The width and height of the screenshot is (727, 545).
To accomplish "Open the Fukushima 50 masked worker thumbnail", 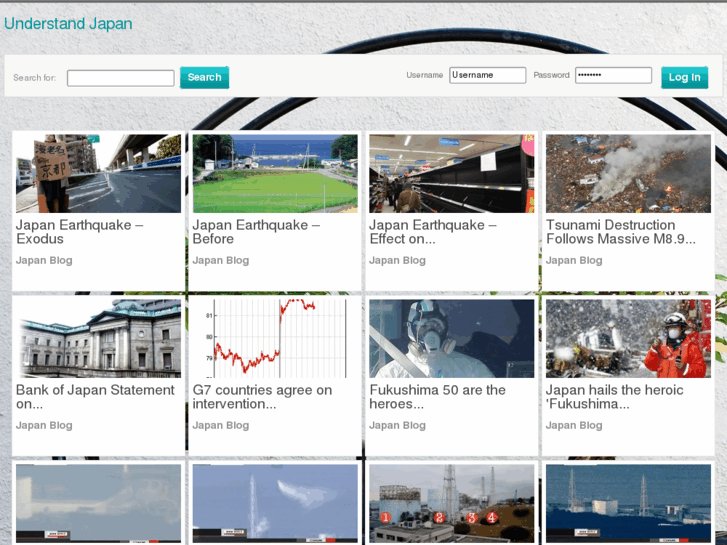I will pyautogui.click(x=452, y=339).
